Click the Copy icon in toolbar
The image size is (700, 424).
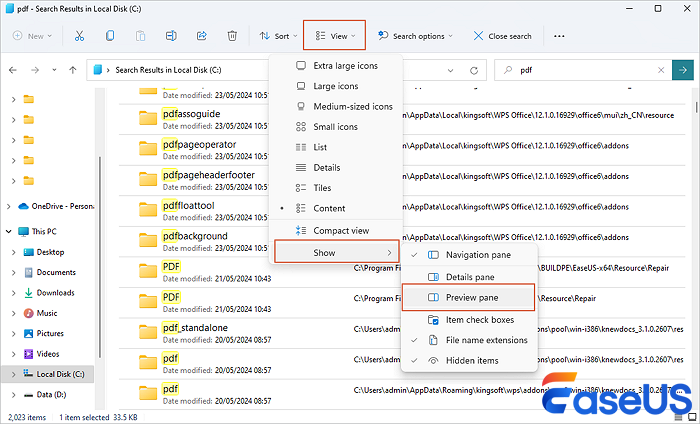110,36
